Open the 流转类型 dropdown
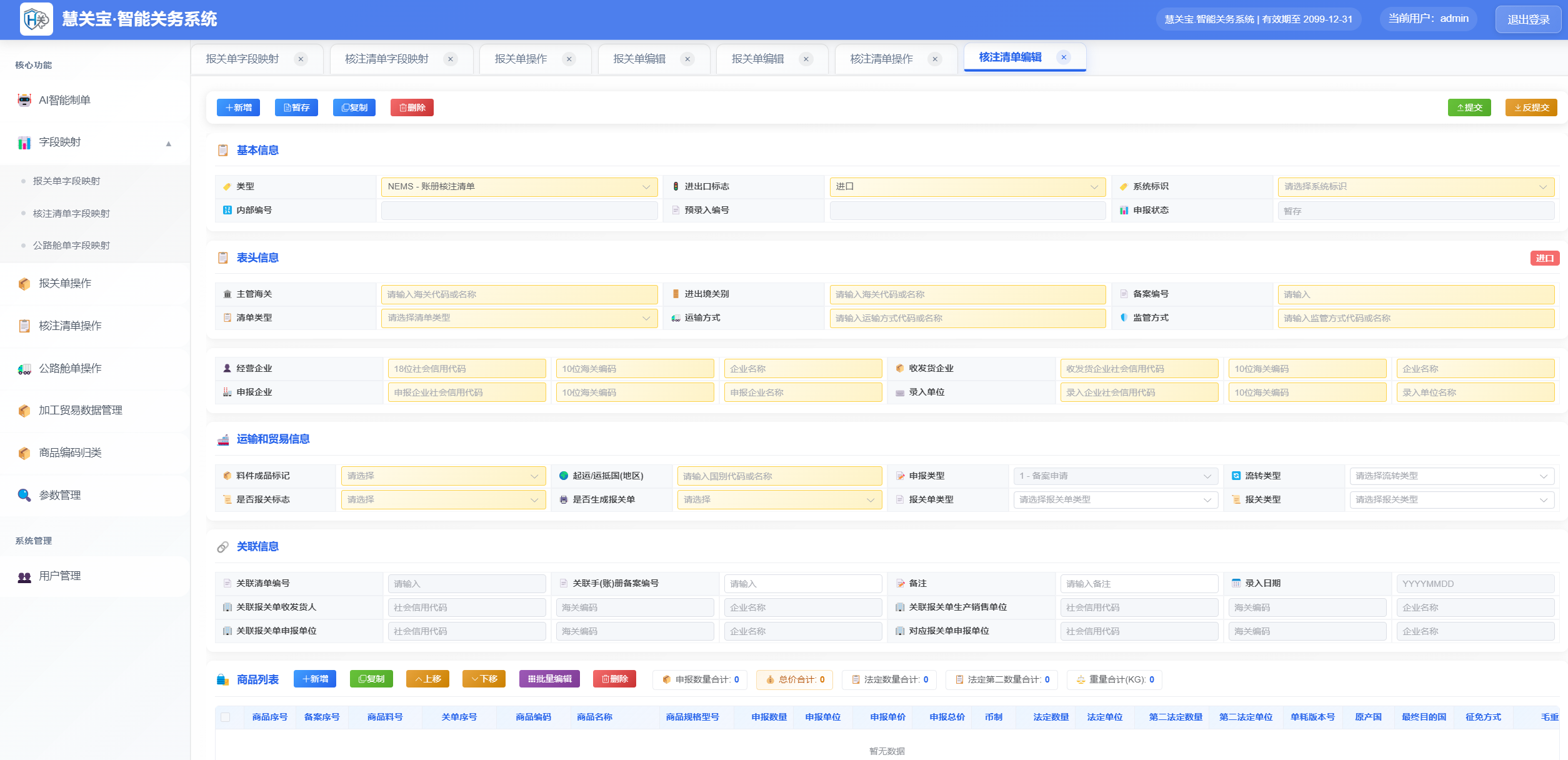Viewport: 1568px width, 760px height. tap(1452, 476)
